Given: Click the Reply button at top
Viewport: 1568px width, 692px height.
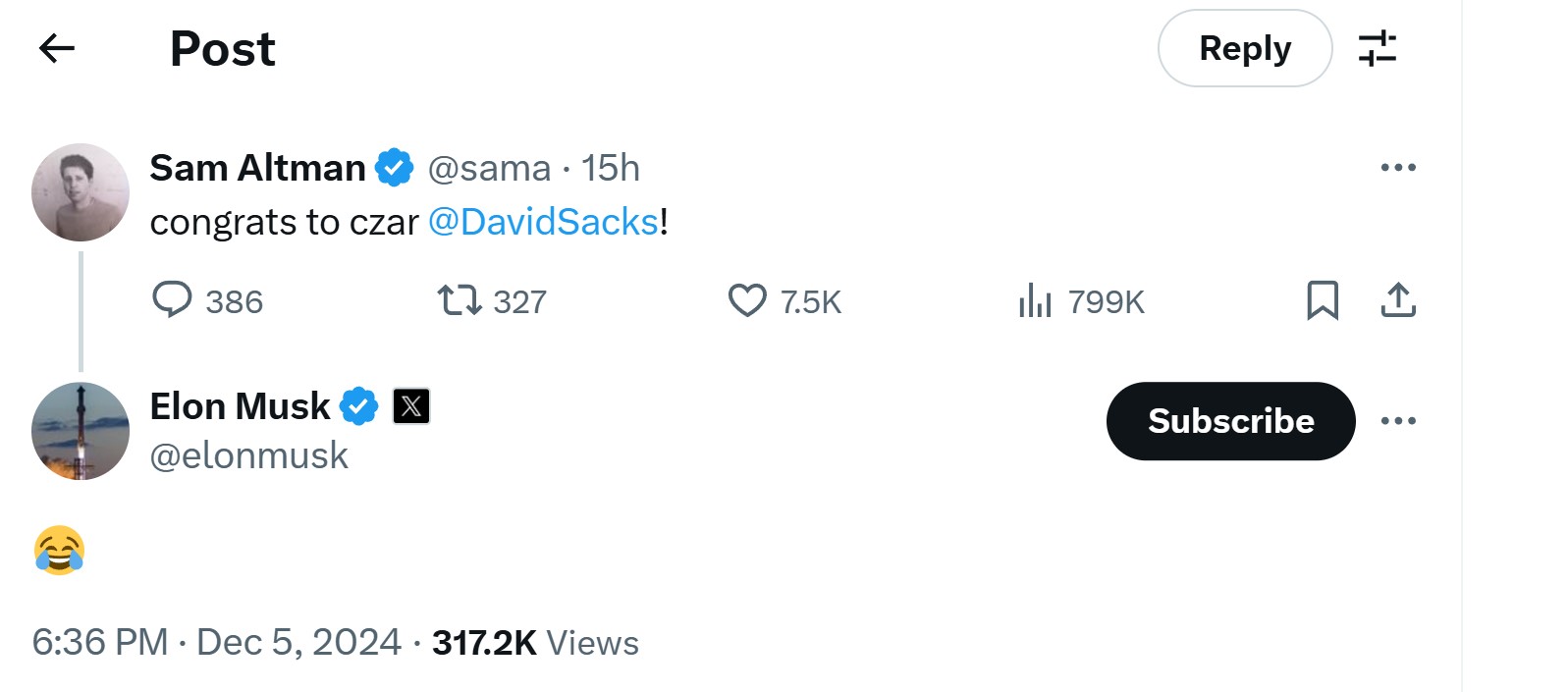Looking at the screenshot, I should coord(1244,48).
